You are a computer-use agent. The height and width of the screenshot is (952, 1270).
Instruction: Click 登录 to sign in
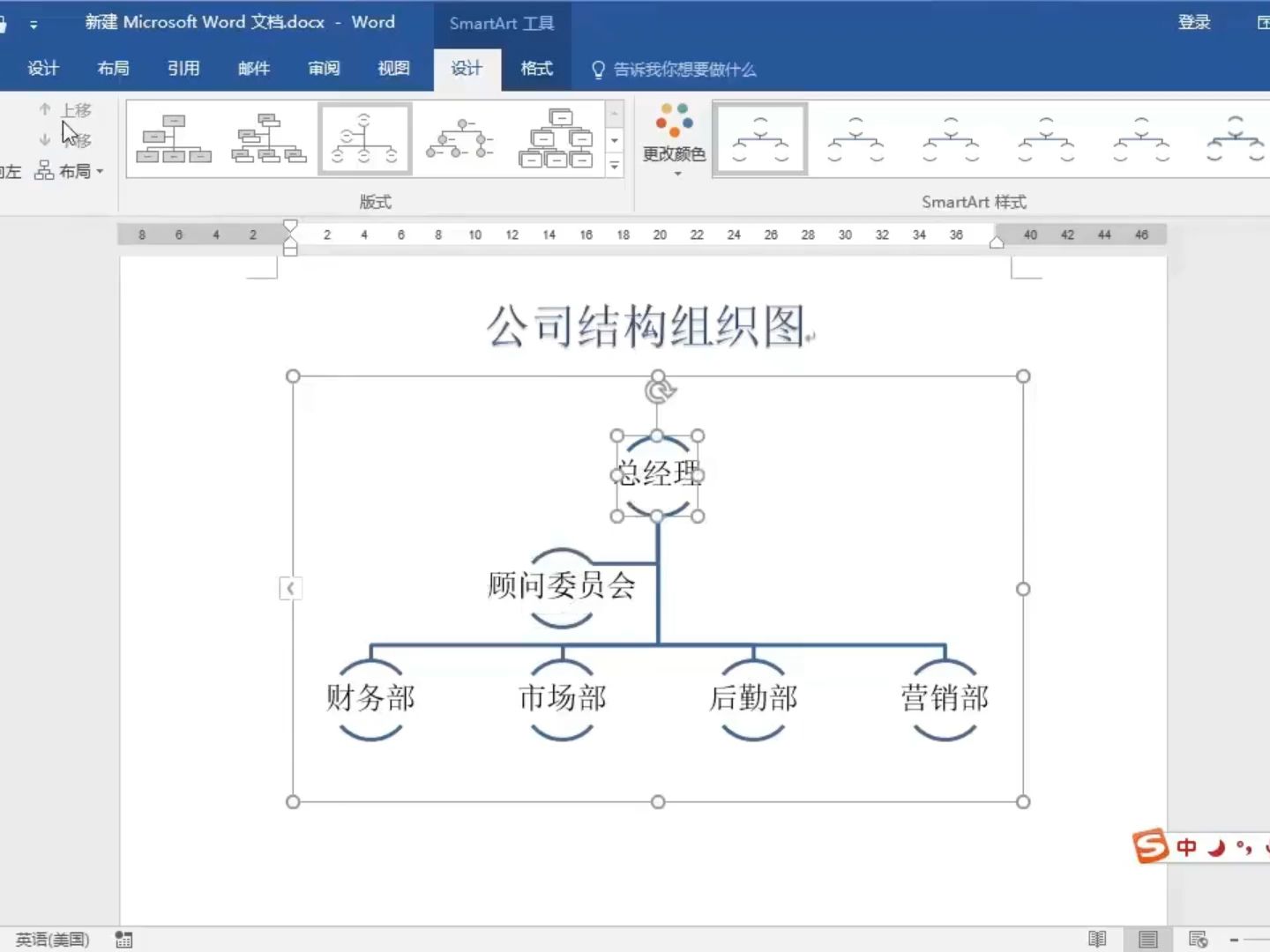coord(1195,22)
